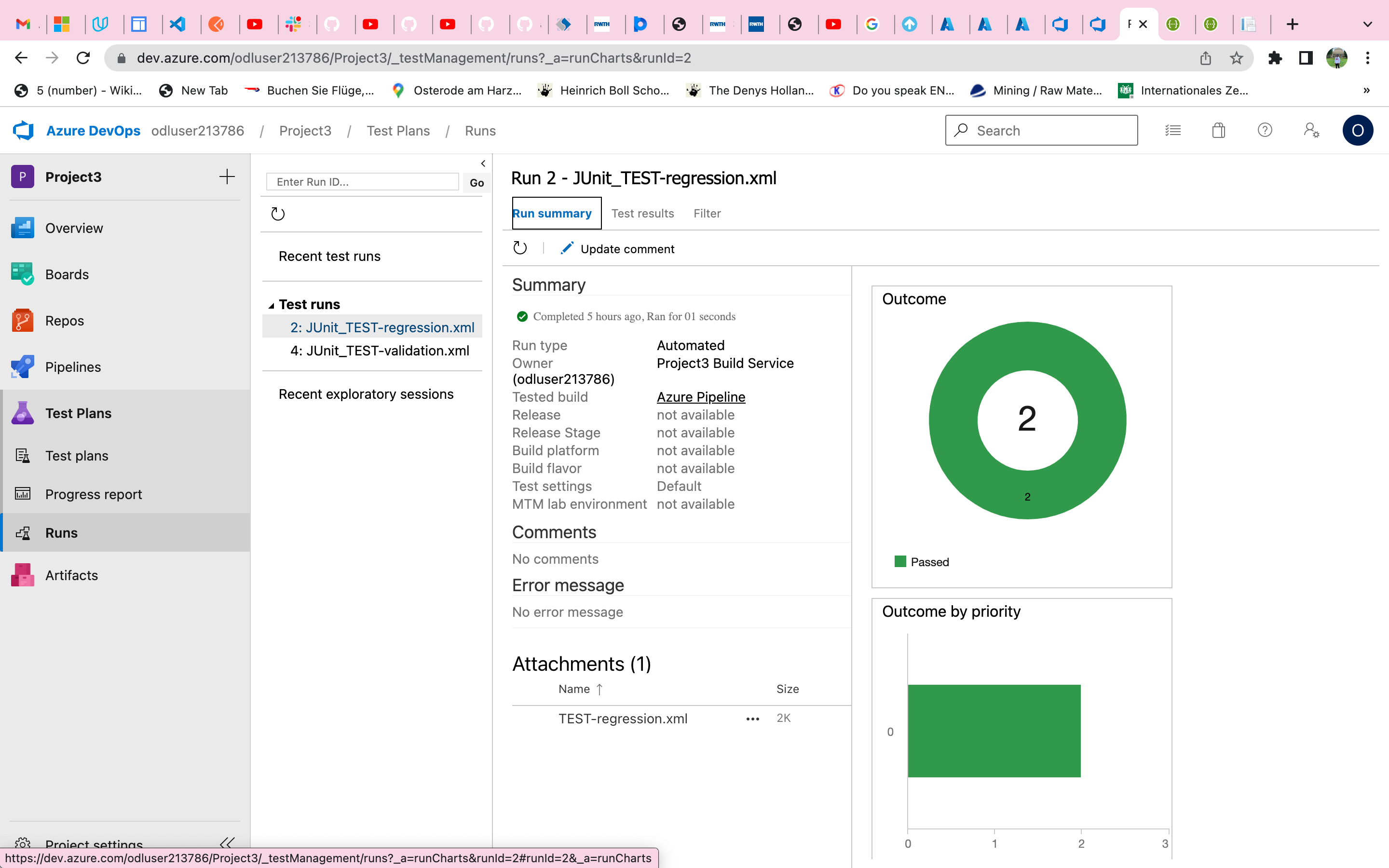Collapse the Test runs tree node
The image size is (1389, 868).
click(271, 305)
